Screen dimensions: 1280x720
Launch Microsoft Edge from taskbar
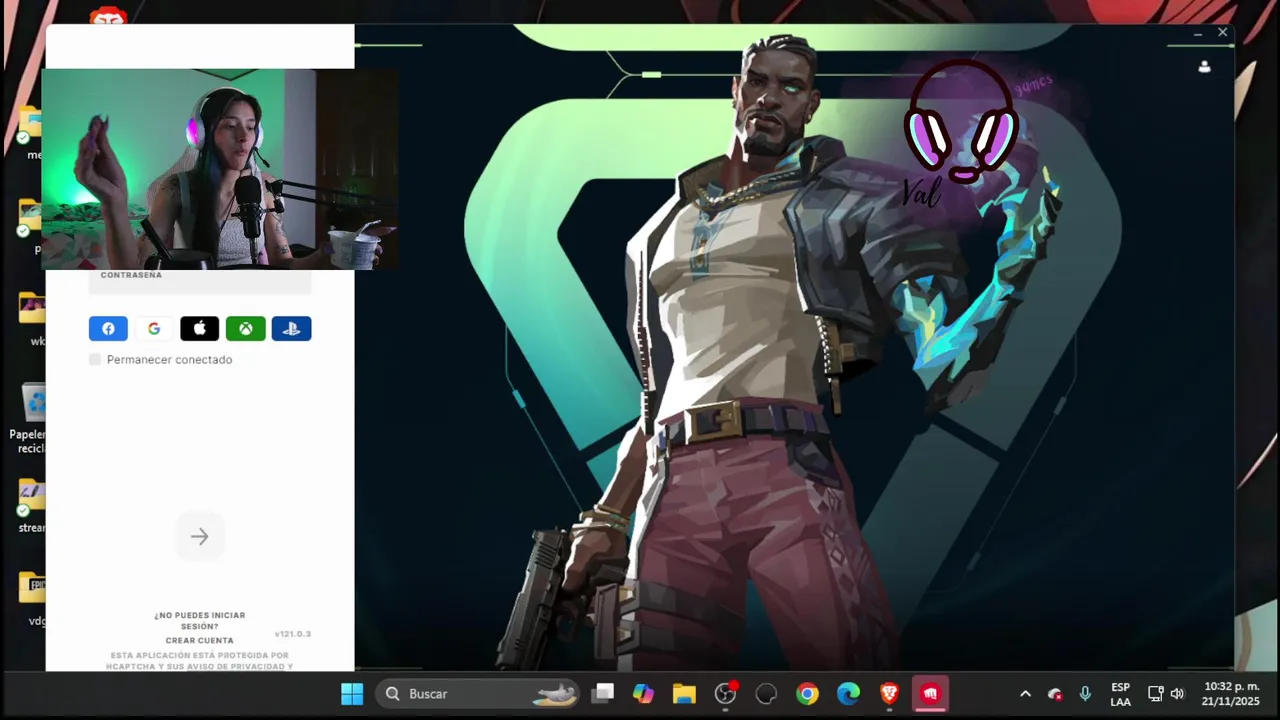pyautogui.click(x=849, y=694)
